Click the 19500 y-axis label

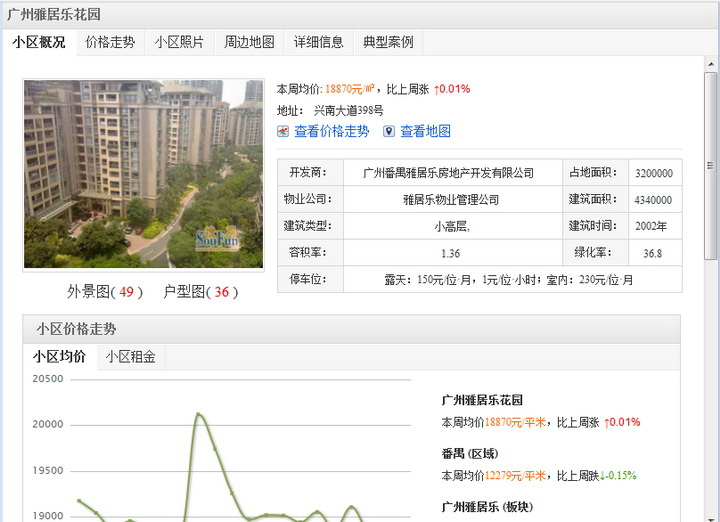(48, 471)
